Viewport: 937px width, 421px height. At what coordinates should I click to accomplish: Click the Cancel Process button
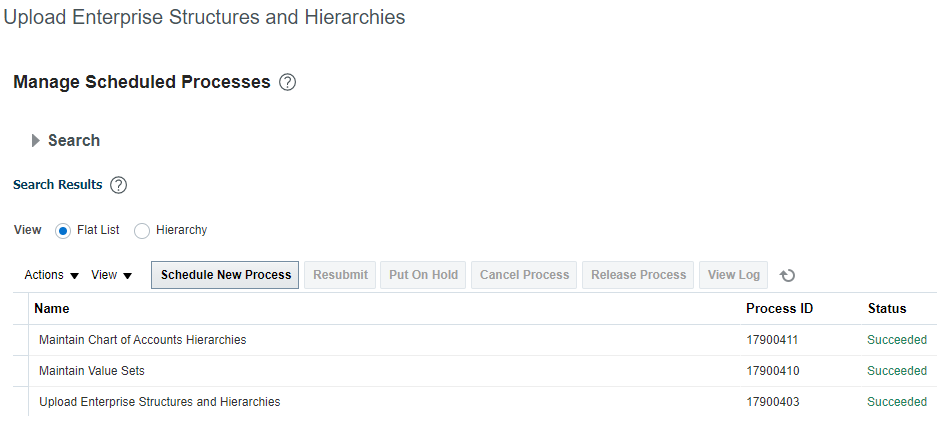coord(524,275)
